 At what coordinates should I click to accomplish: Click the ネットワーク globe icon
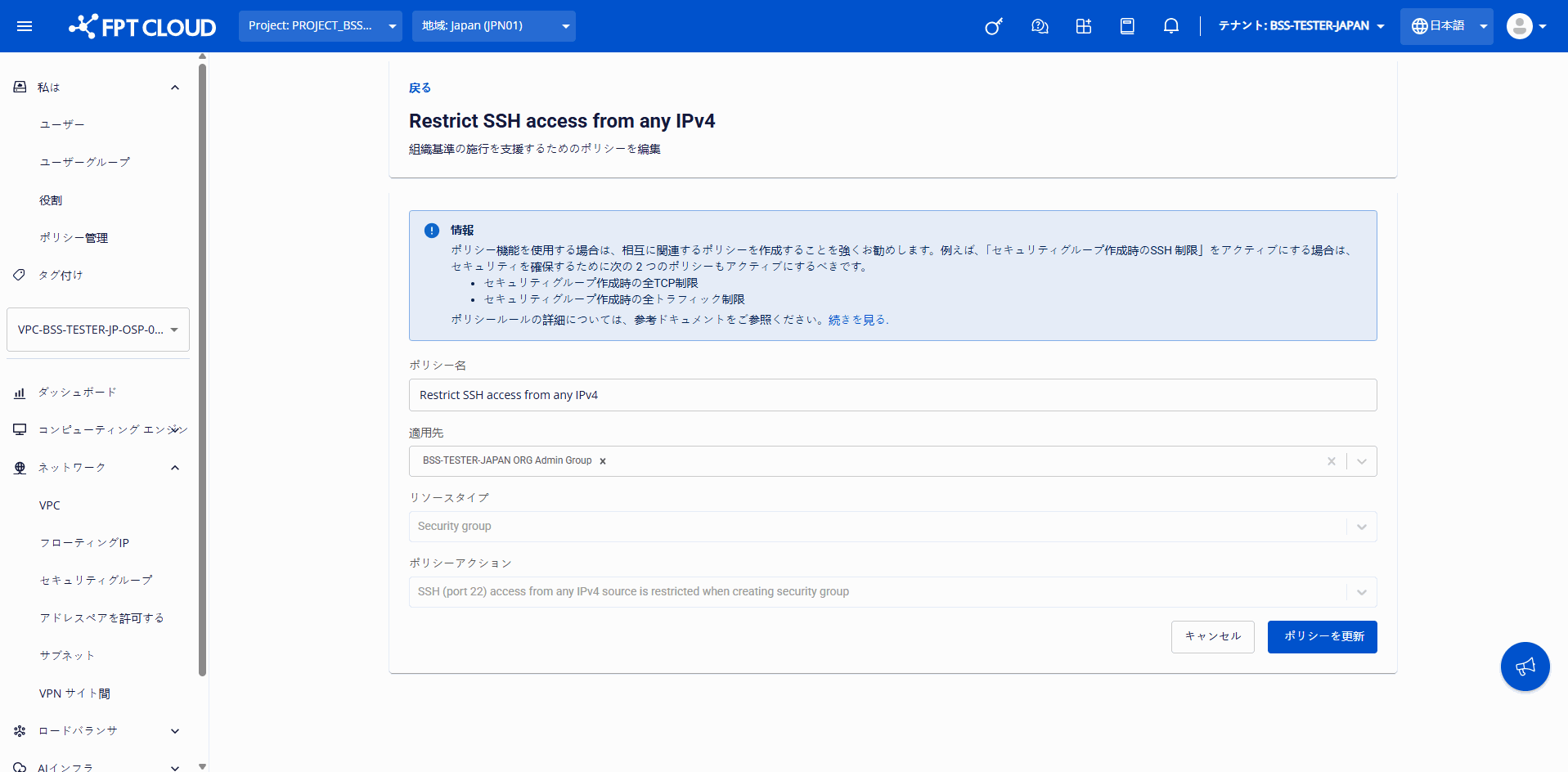20,468
